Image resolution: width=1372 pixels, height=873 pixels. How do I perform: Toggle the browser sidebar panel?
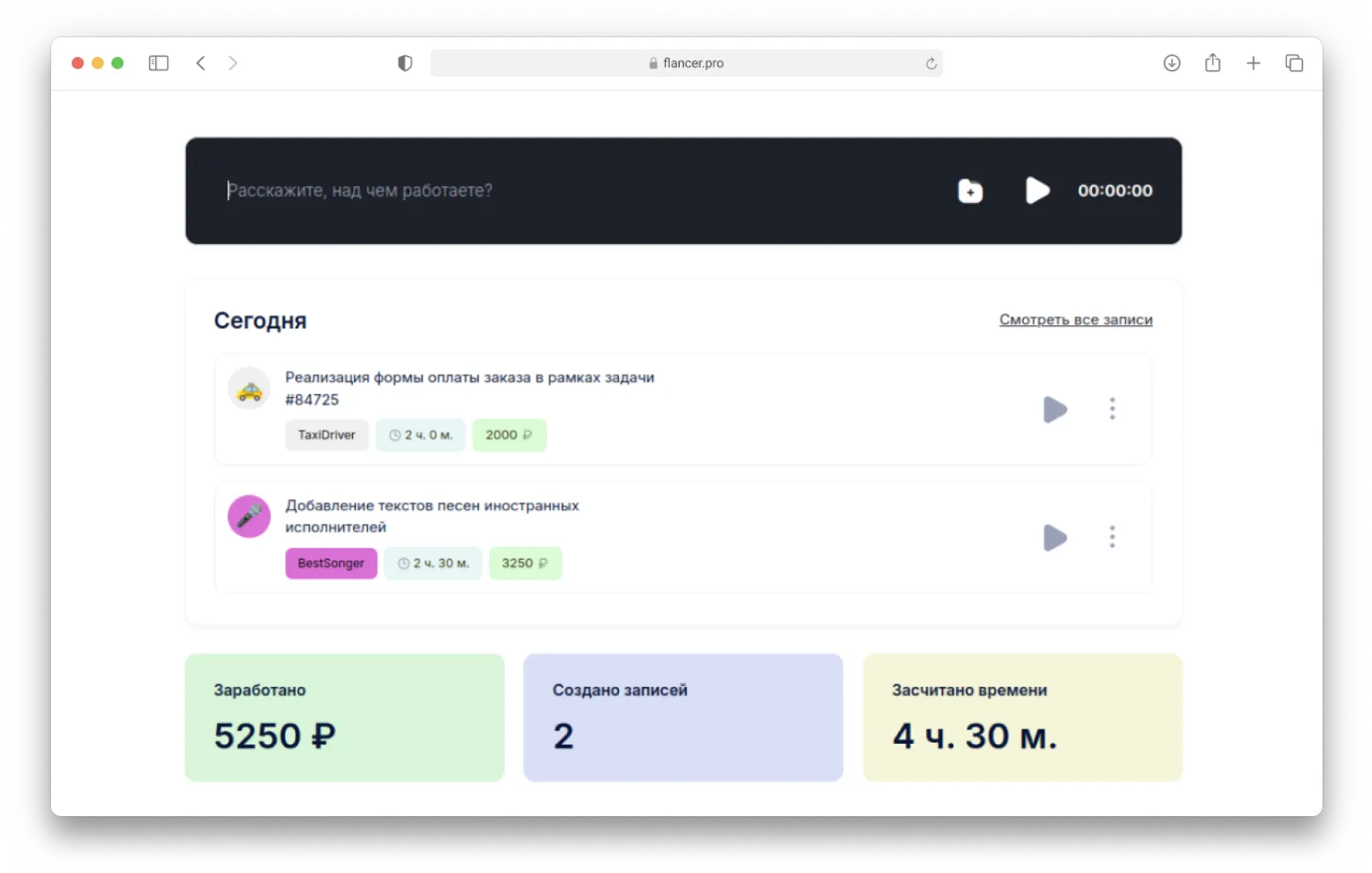click(x=158, y=63)
